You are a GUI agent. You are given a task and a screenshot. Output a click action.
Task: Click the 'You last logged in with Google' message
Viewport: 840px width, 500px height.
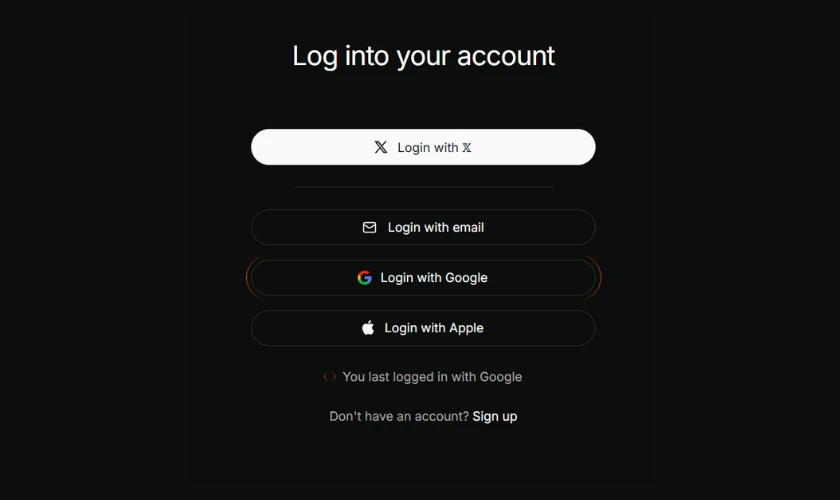(432, 377)
